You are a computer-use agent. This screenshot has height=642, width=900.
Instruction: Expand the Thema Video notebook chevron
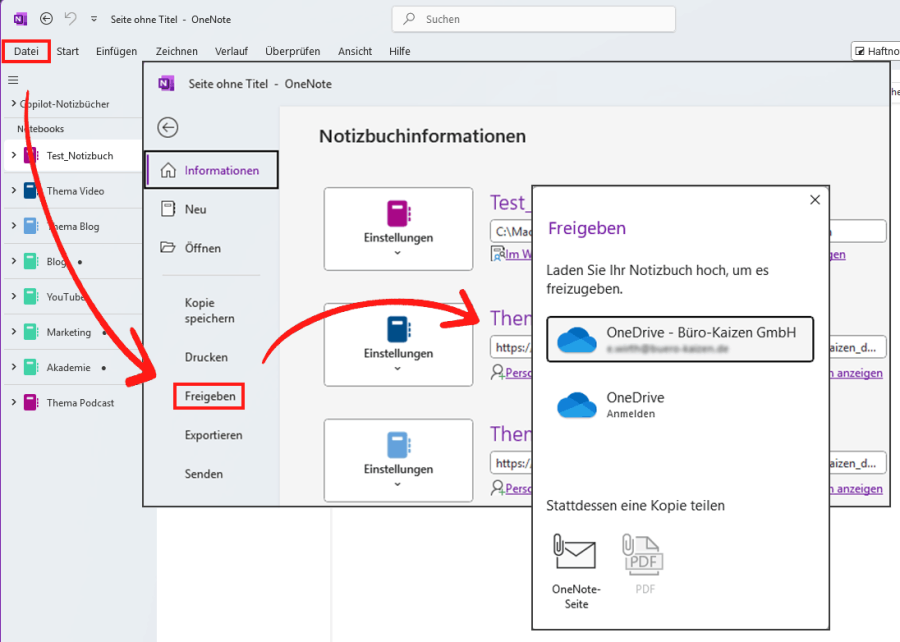pyautogui.click(x=13, y=190)
